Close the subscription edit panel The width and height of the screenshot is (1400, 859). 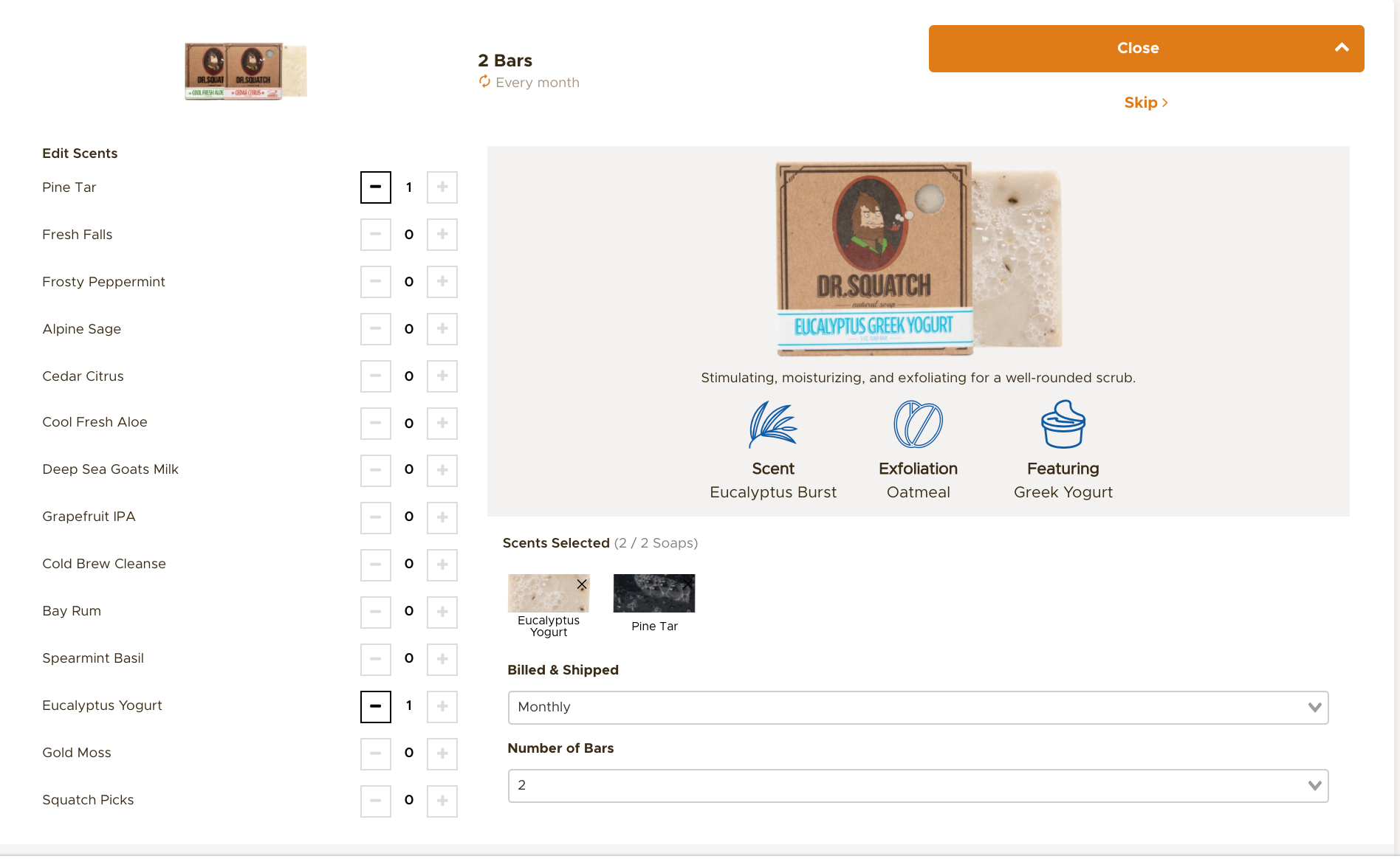click(x=1146, y=49)
